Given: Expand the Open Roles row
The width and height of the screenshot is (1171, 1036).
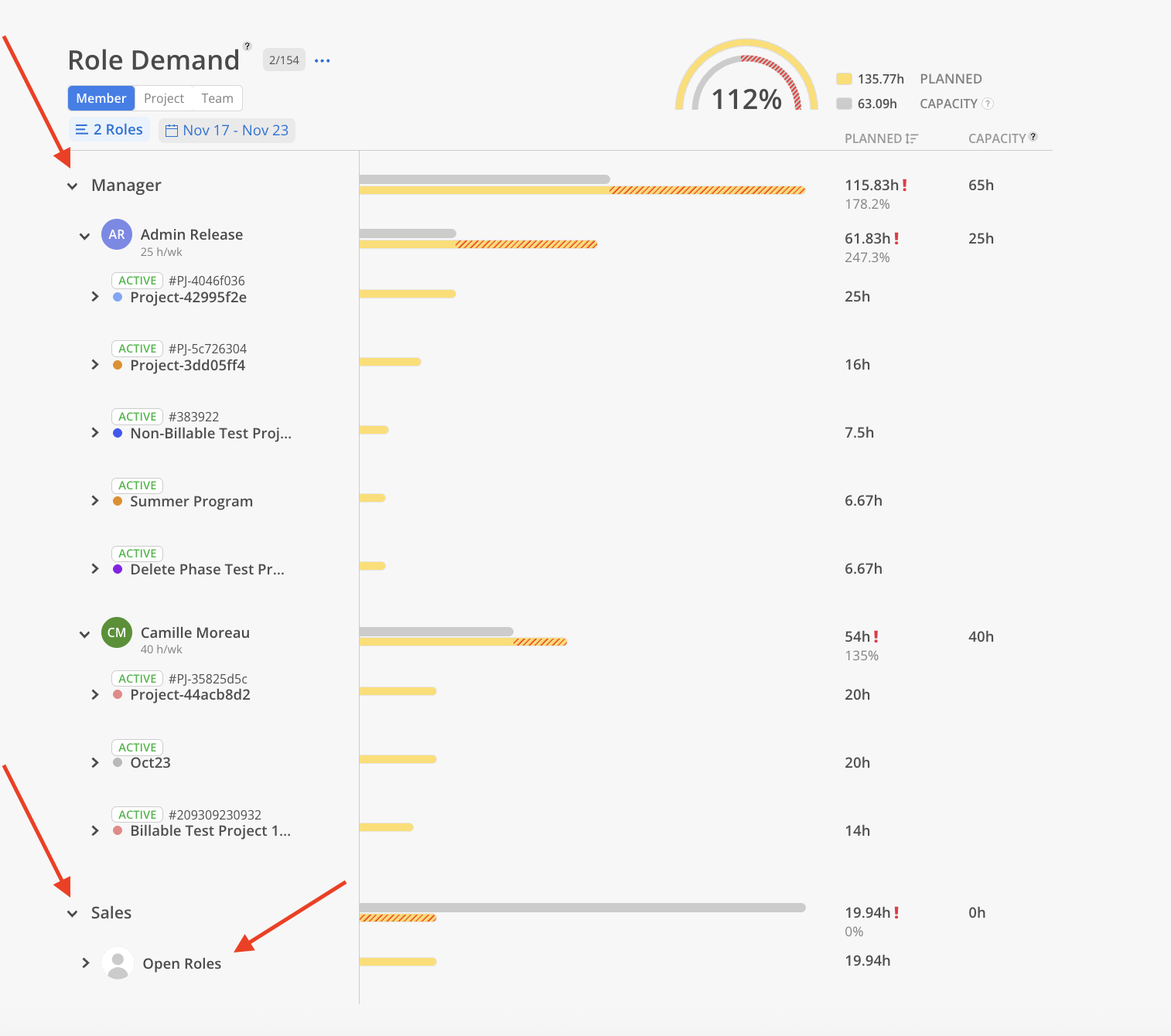Looking at the screenshot, I should click(x=86, y=963).
